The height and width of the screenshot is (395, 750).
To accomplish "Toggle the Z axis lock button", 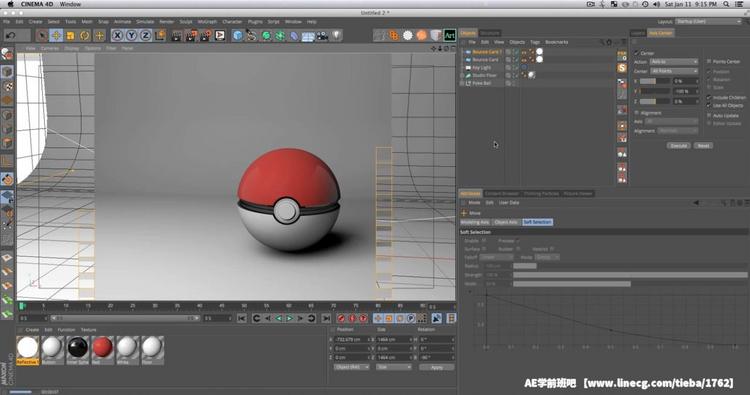I will [145, 35].
